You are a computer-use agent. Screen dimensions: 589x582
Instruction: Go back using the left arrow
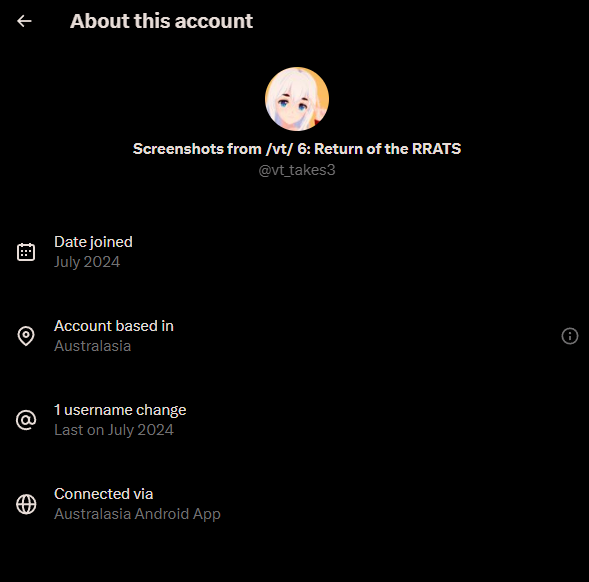coord(24,21)
